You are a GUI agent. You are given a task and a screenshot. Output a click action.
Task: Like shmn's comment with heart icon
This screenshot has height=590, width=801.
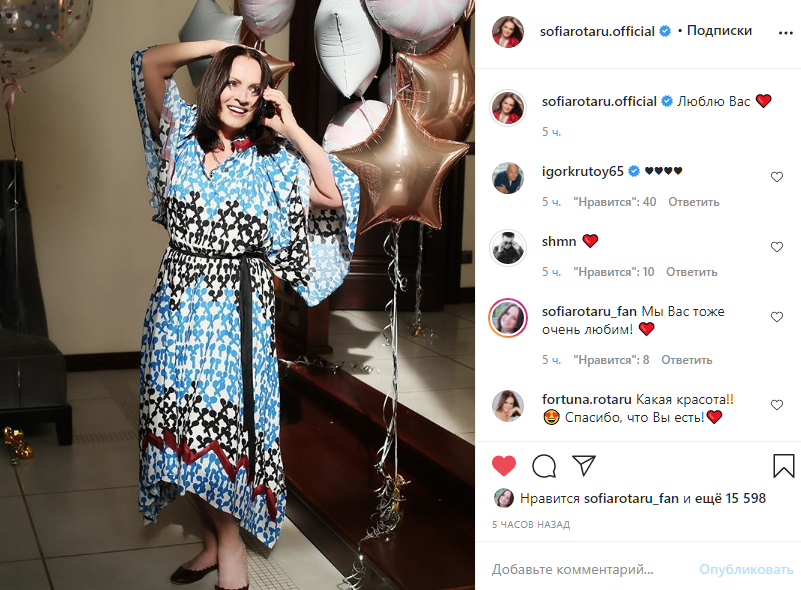pos(776,247)
